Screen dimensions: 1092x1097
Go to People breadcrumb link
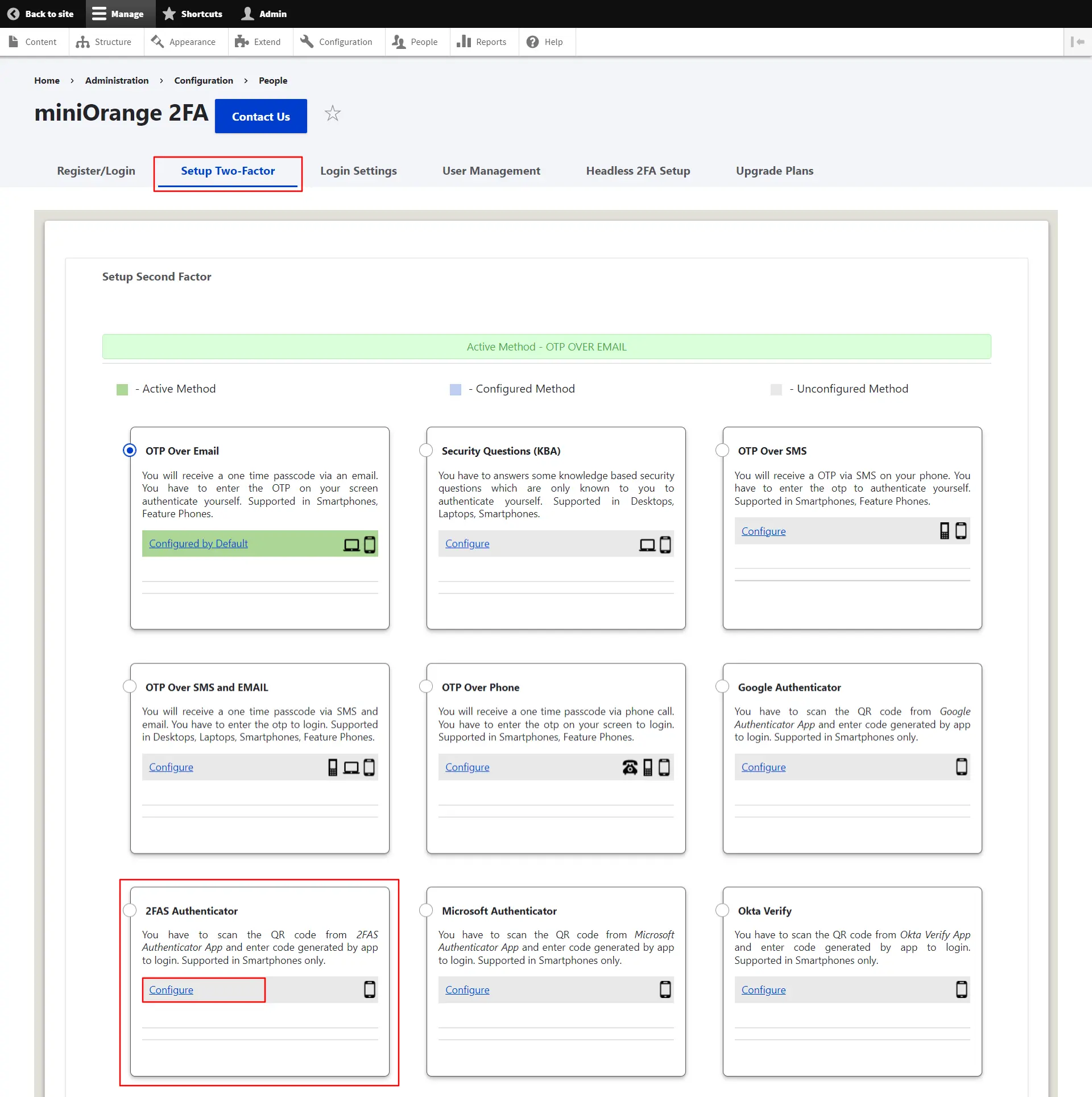coord(273,80)
